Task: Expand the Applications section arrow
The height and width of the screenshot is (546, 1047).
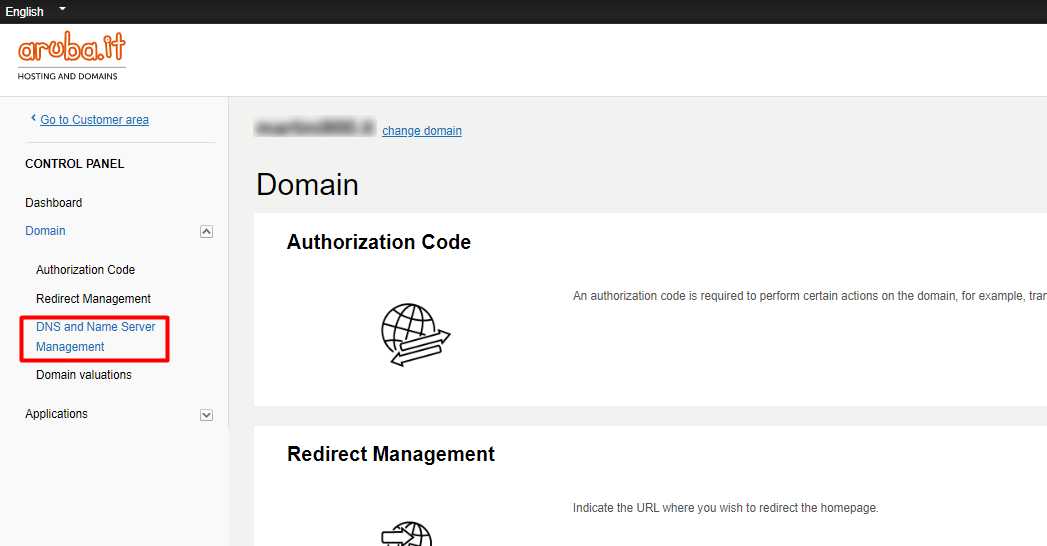Action: (x=206, y=414)
